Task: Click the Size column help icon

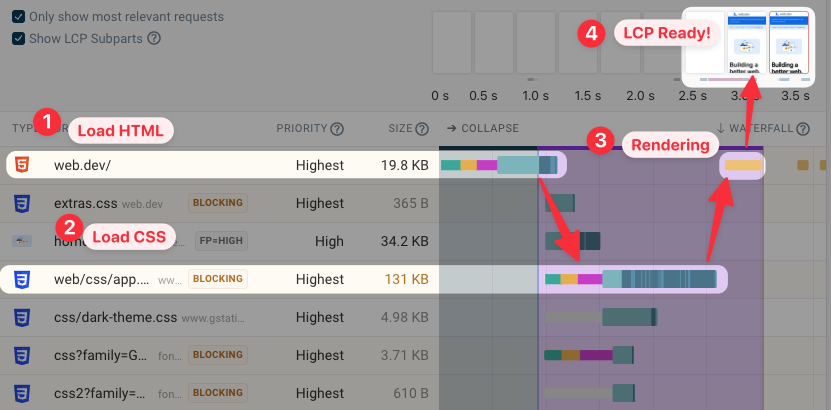Action: point(422,129)
